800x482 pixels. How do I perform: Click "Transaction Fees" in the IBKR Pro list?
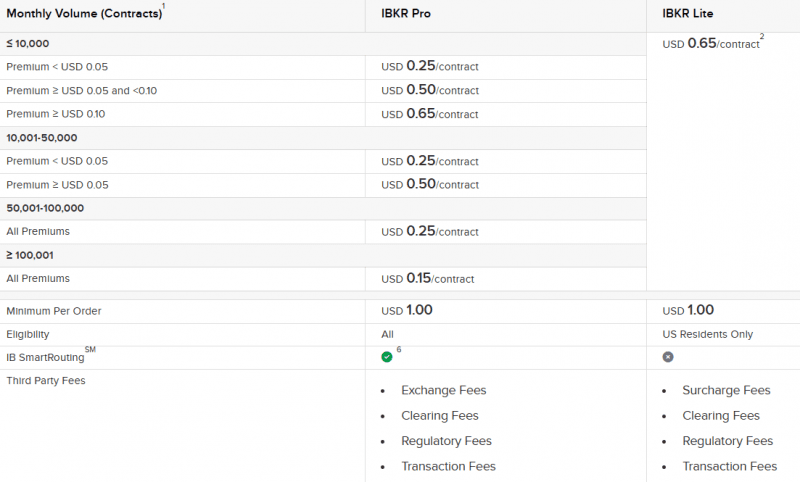(x=448, y=466)
